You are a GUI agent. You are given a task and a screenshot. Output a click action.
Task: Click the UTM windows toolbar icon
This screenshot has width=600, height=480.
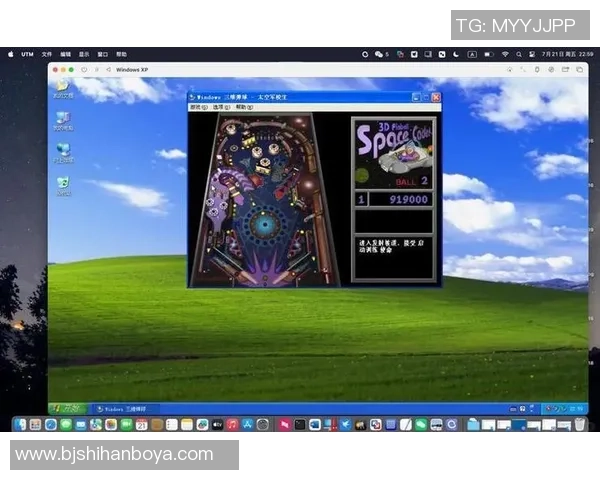coord(579,70)
